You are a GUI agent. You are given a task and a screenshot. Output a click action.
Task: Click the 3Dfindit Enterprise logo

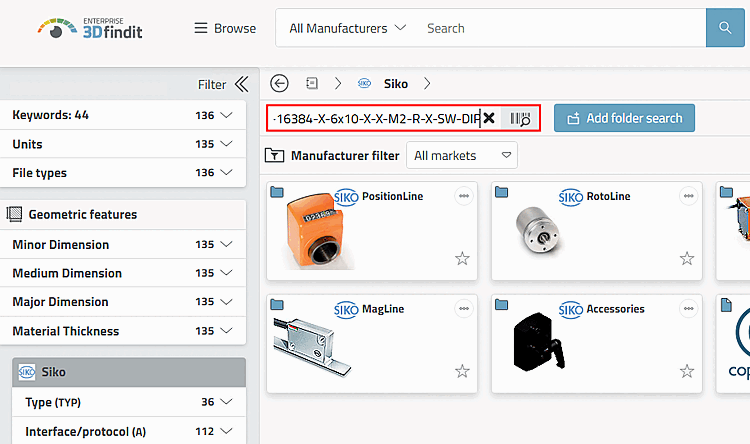click(90, 28)
